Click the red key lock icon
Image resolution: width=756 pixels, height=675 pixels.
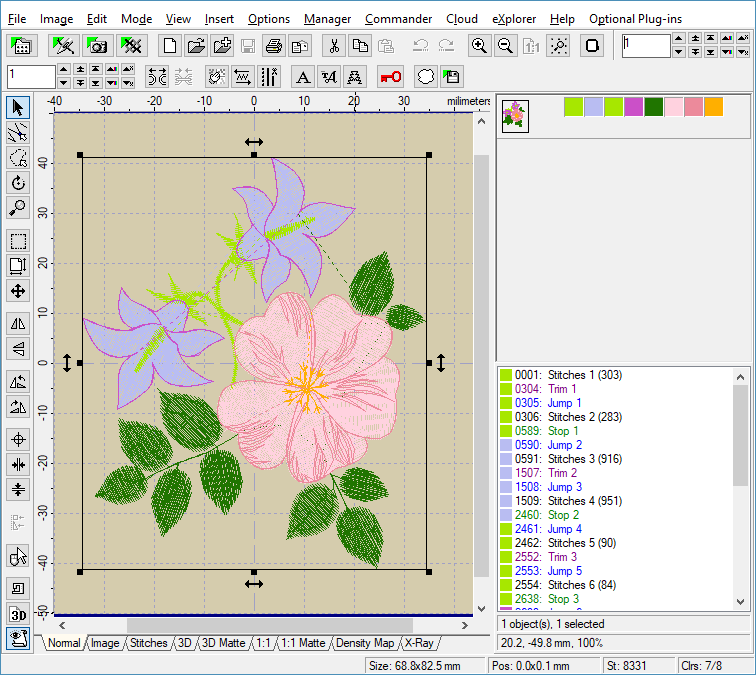(x=391, y=77)
